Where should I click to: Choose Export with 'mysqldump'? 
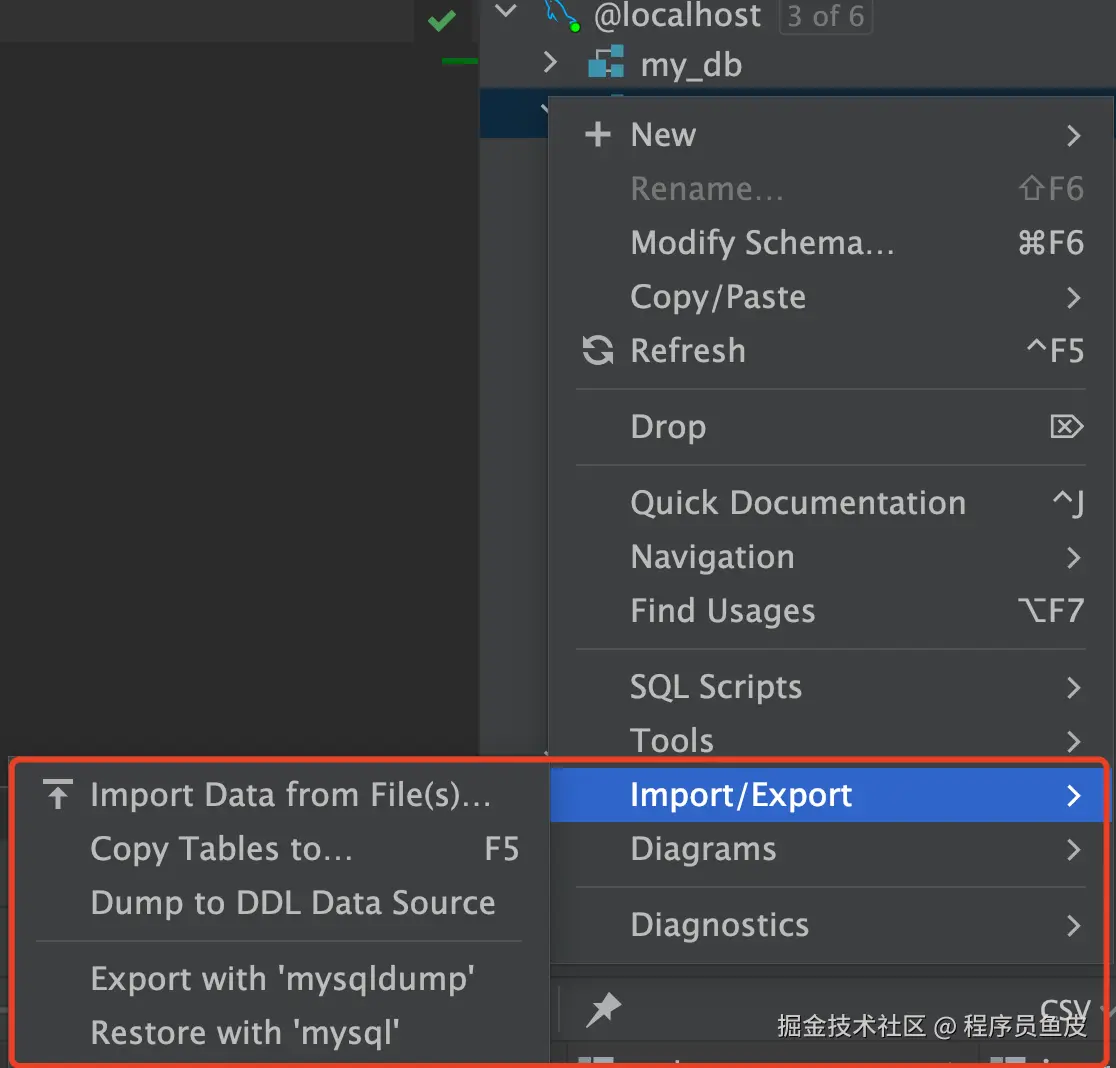pos(282,978)
